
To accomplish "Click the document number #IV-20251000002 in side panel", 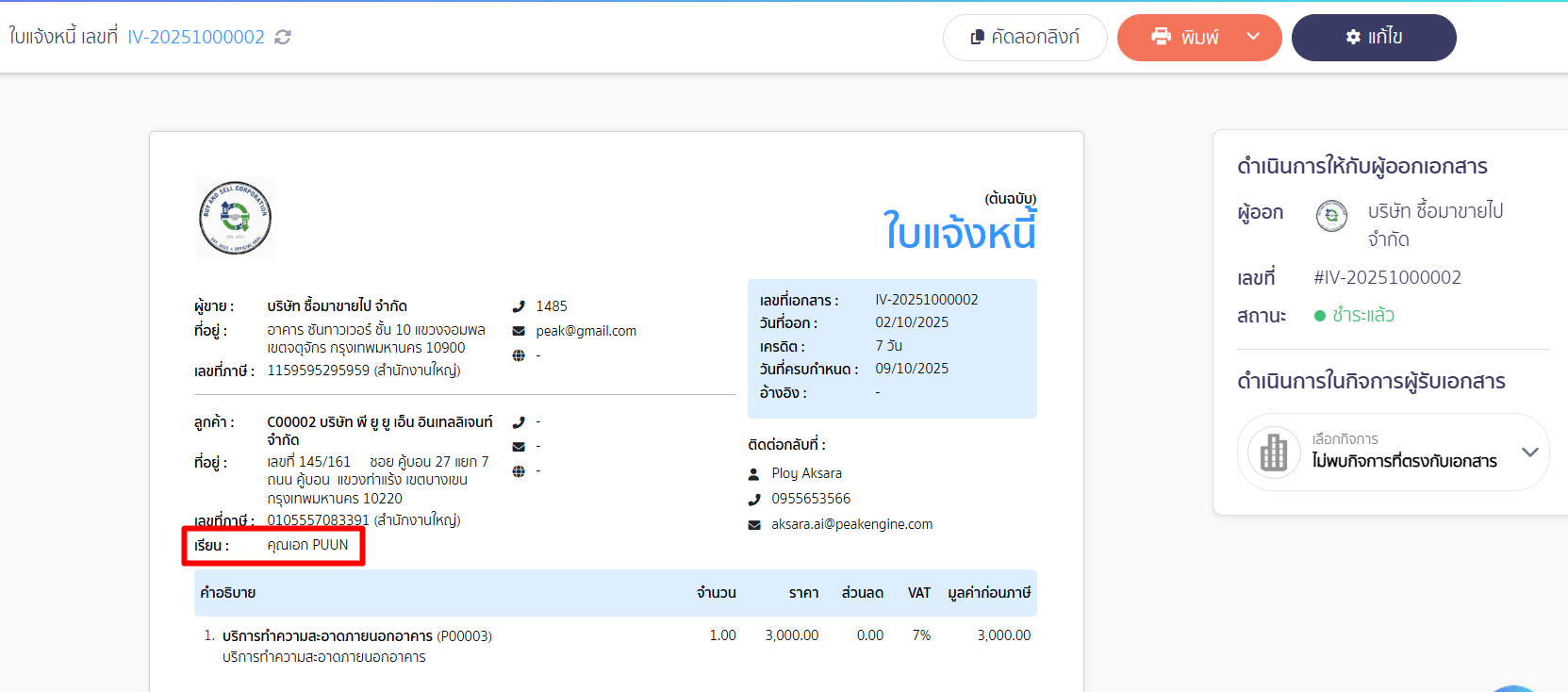I will point(1387,278).
